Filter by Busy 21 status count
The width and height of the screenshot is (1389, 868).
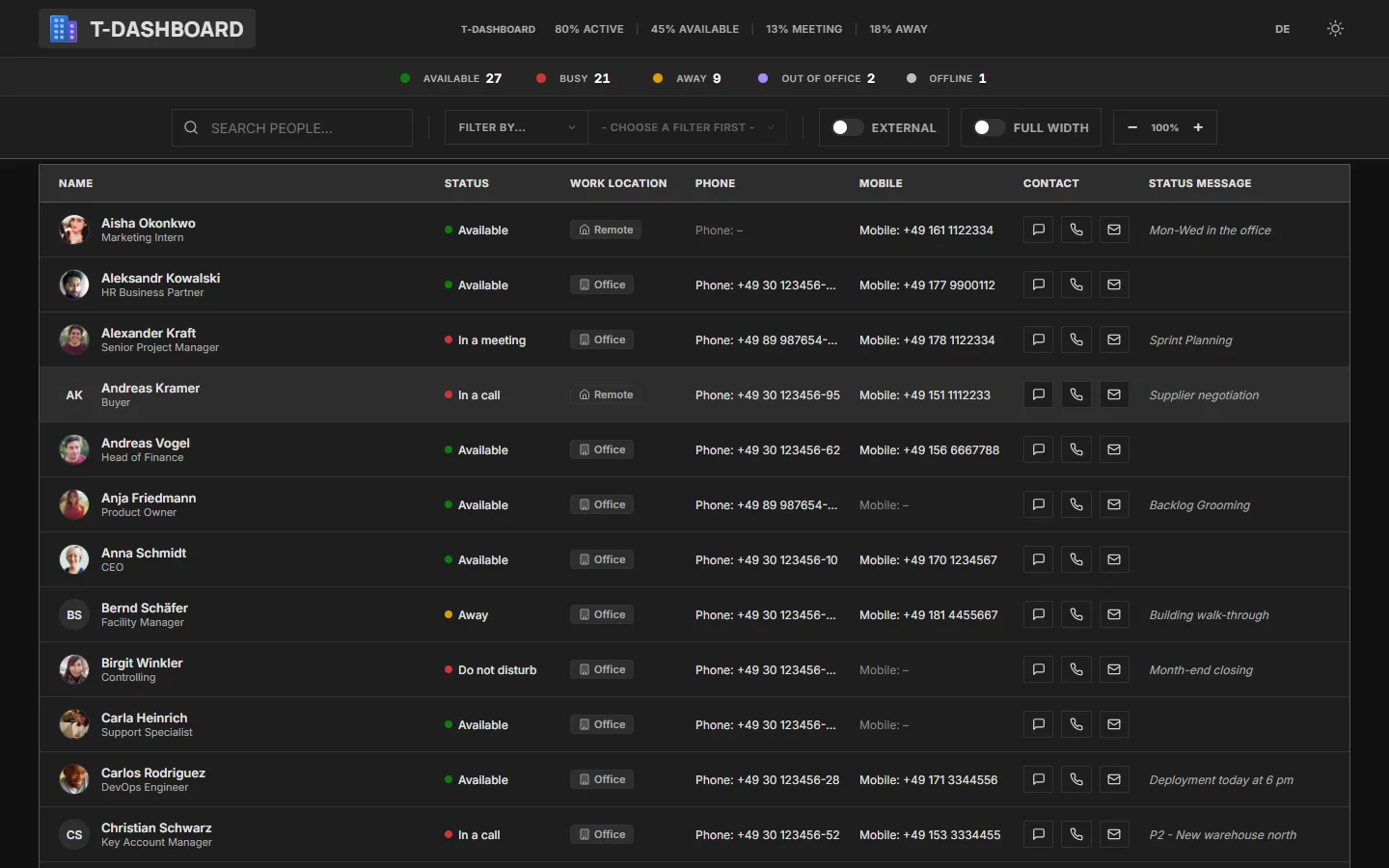[x=573, y=78]
